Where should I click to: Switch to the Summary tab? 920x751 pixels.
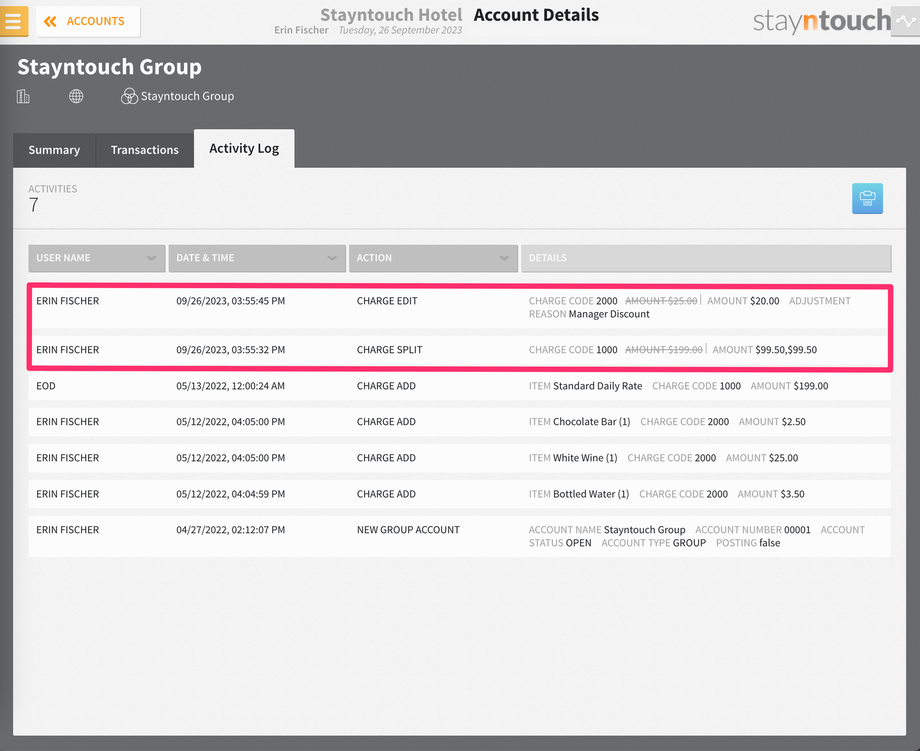click(x=54, y=150)
